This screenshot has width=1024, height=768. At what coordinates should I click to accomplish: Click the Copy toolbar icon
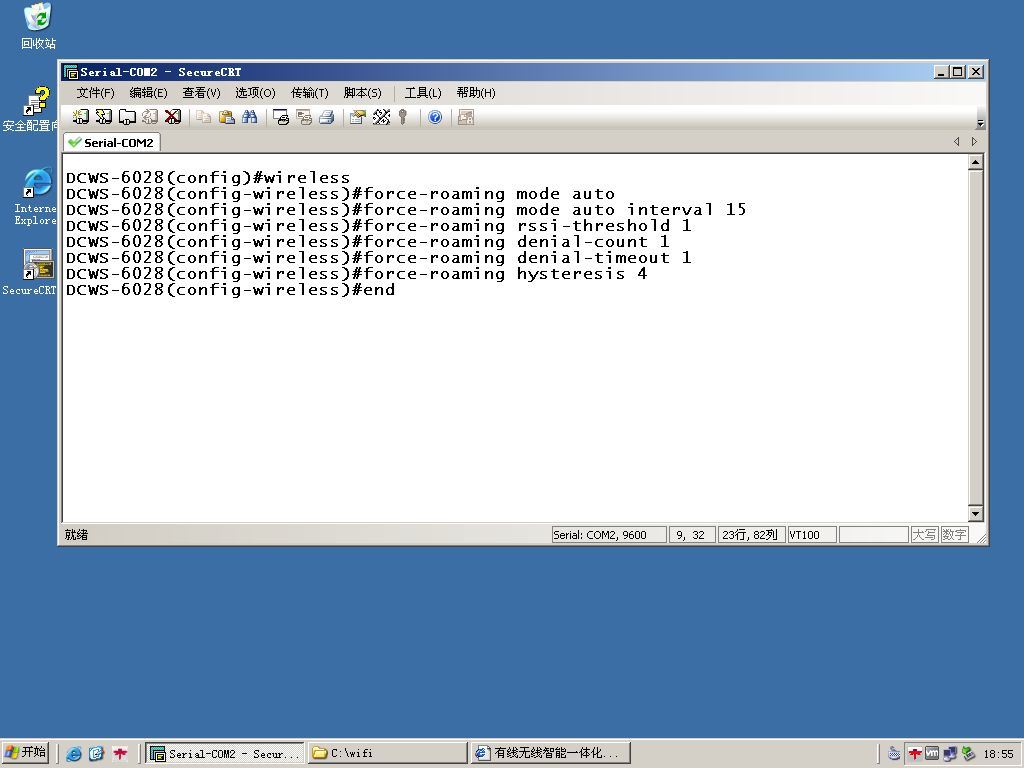[x=204, y=117]
